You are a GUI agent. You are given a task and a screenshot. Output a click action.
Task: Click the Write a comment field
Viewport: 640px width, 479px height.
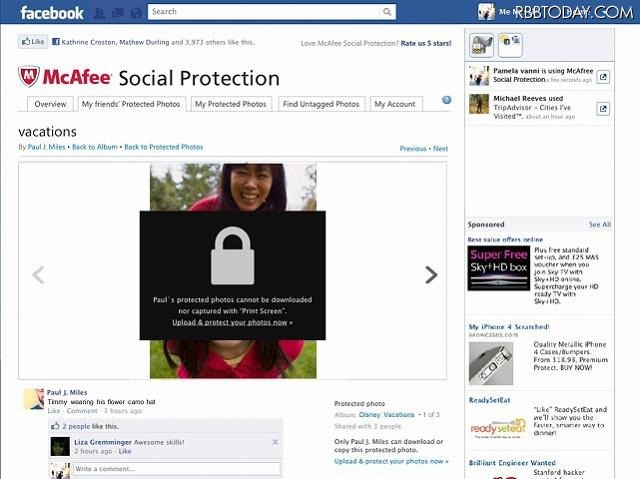coord(177,469)
